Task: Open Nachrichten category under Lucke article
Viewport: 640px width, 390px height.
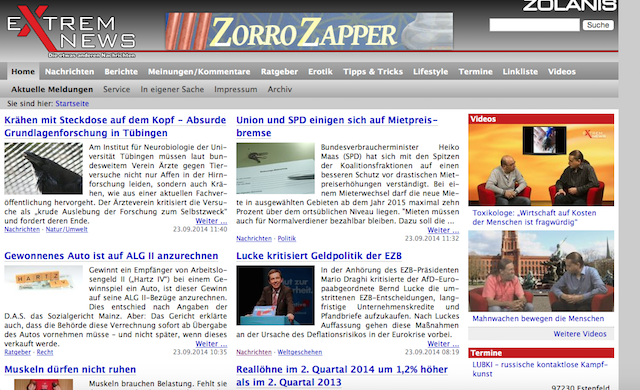Action: [x=254, y=352]
